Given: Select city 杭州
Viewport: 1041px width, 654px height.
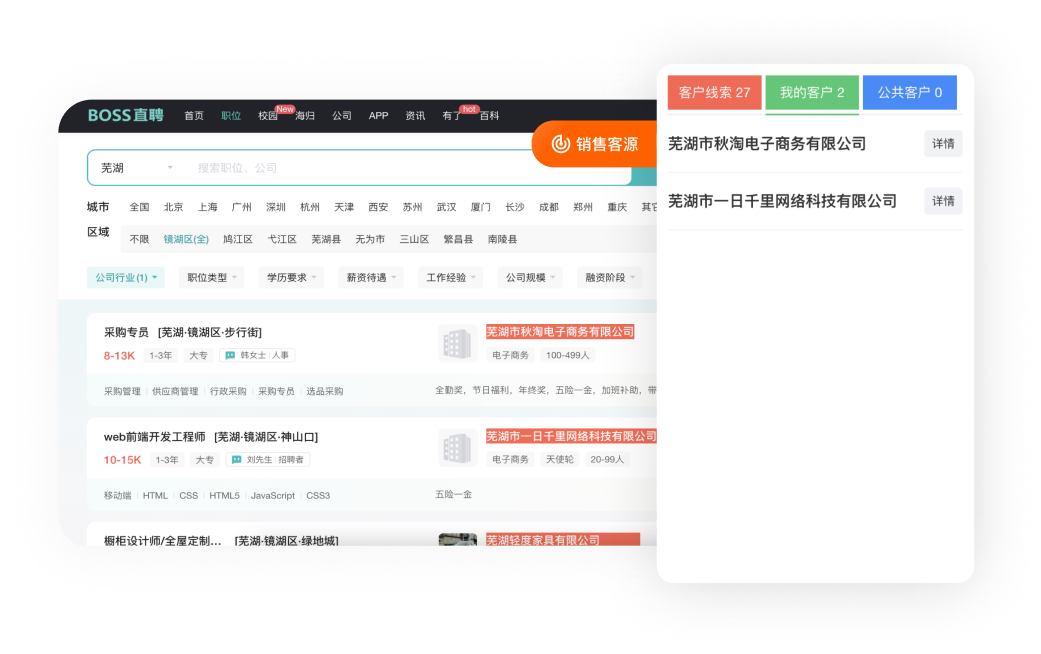Looking at the screenshot, I should click(310, 207).
